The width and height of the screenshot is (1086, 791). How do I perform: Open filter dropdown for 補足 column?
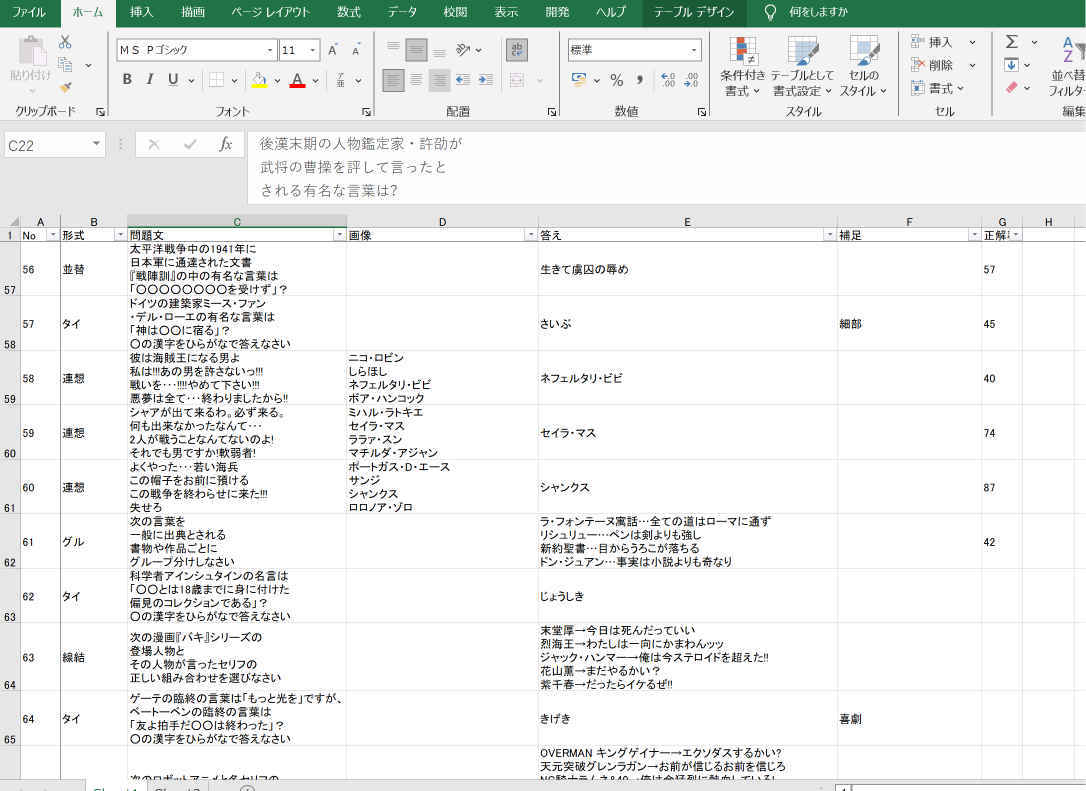tap(974, 235)
